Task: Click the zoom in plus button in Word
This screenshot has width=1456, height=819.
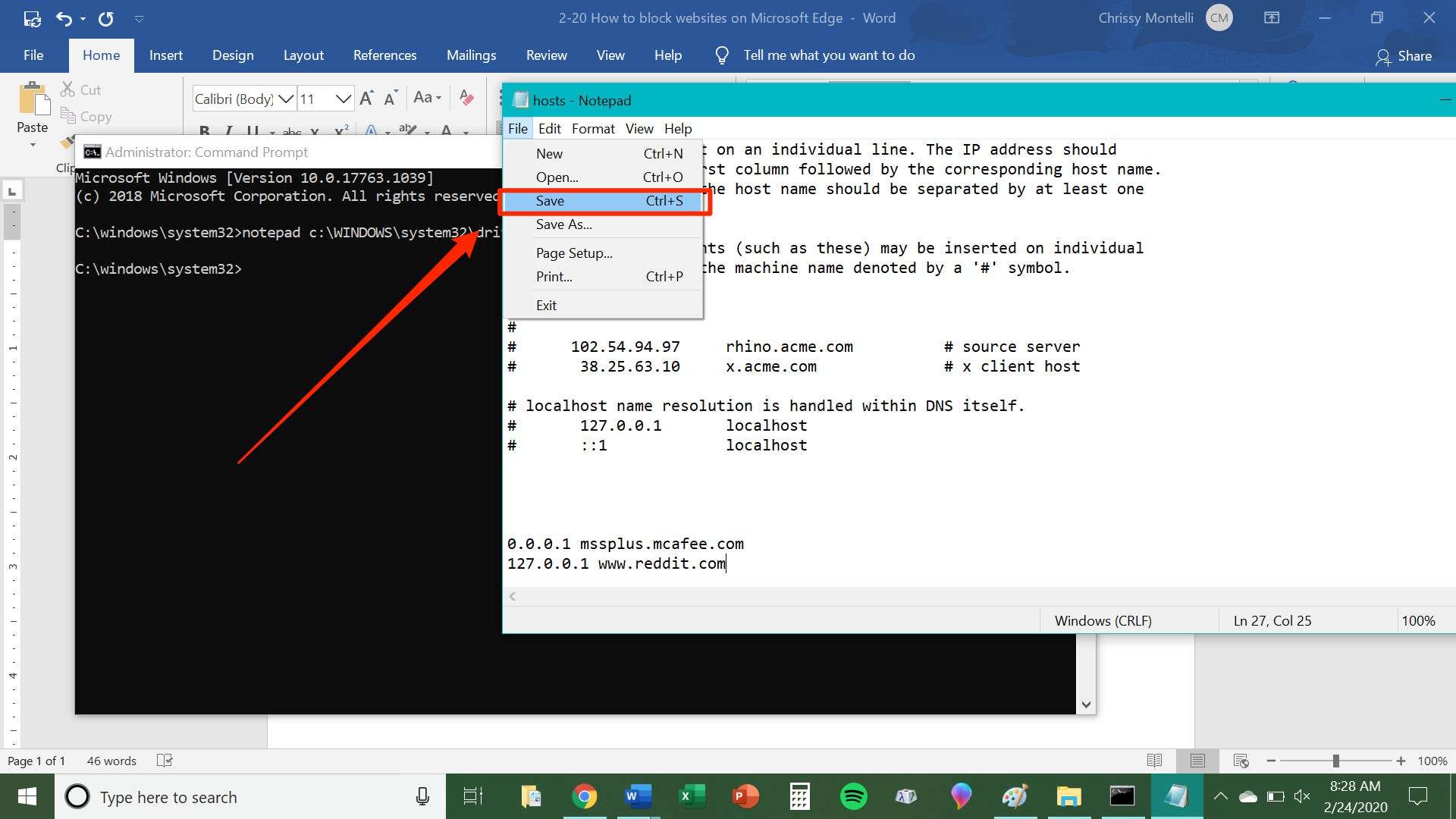Action: pyautogui.click(x=1401, y=761)
